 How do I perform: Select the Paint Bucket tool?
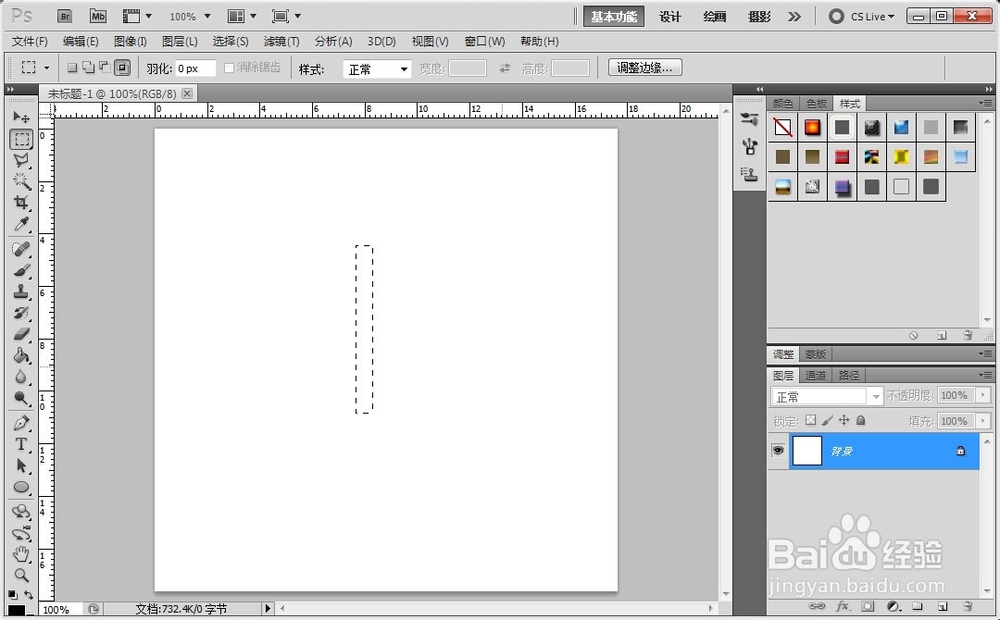tap(21, 355)
